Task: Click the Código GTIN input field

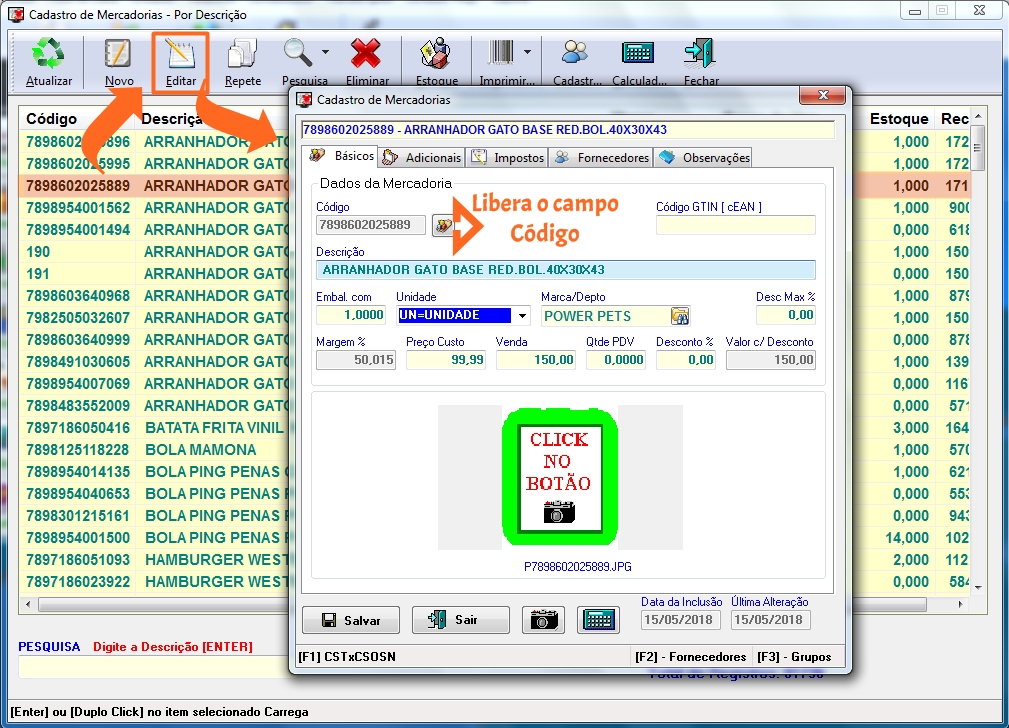Action: 736,225
